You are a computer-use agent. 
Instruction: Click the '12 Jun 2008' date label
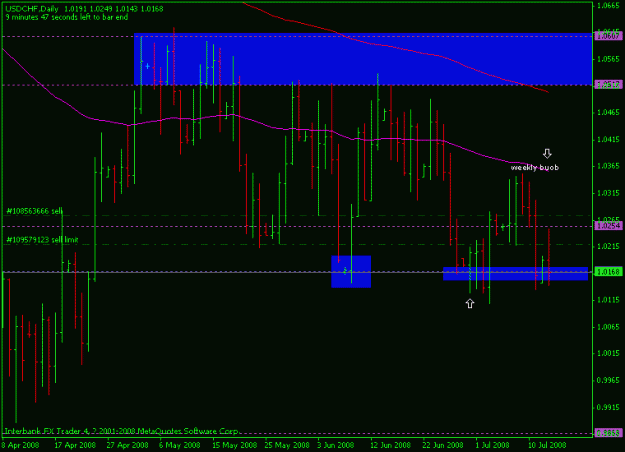click(390, 445)
